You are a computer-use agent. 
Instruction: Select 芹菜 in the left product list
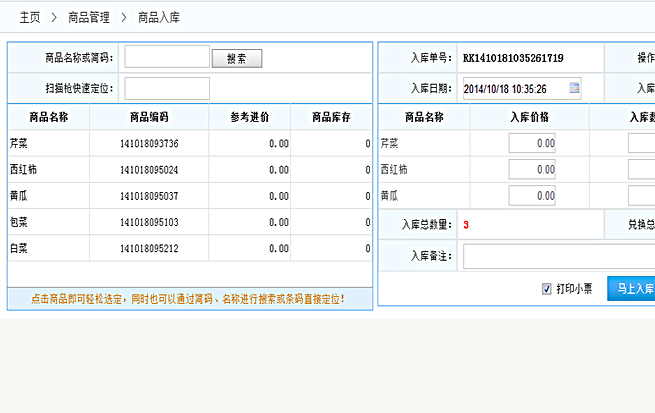19,143
